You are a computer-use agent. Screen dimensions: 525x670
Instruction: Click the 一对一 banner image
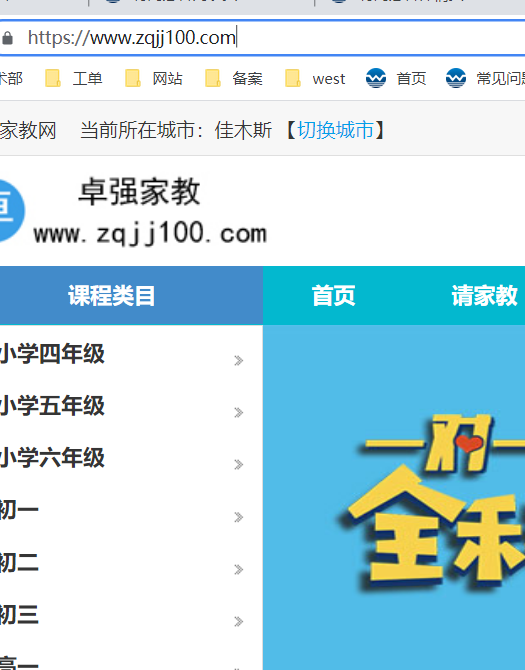tap(394, 497)
